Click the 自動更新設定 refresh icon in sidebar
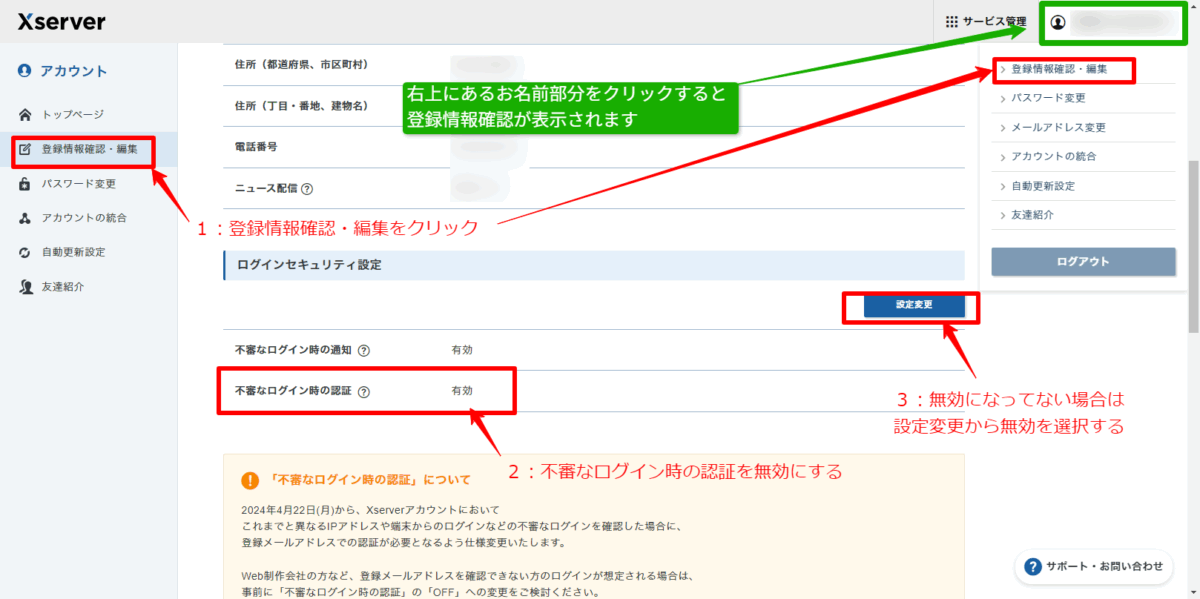Image resolution: width=1200 pixels, height=599 pixels. [25, 252]
